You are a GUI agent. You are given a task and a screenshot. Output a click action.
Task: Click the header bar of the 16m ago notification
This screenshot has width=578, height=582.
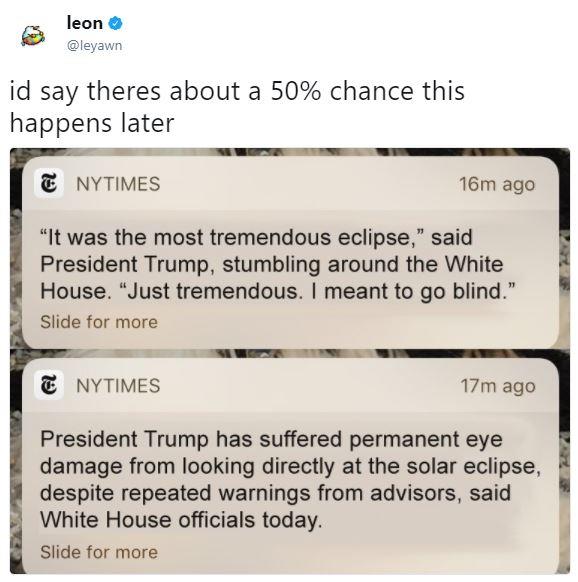[x=290, y=183]
